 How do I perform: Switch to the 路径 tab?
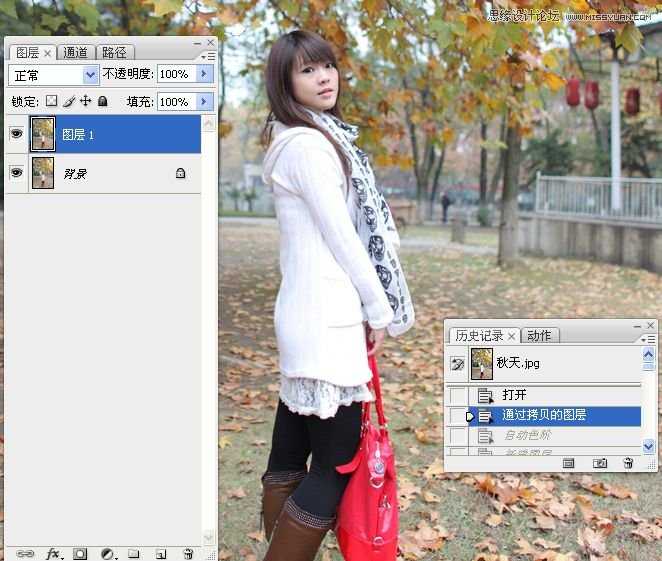point(114,52)
